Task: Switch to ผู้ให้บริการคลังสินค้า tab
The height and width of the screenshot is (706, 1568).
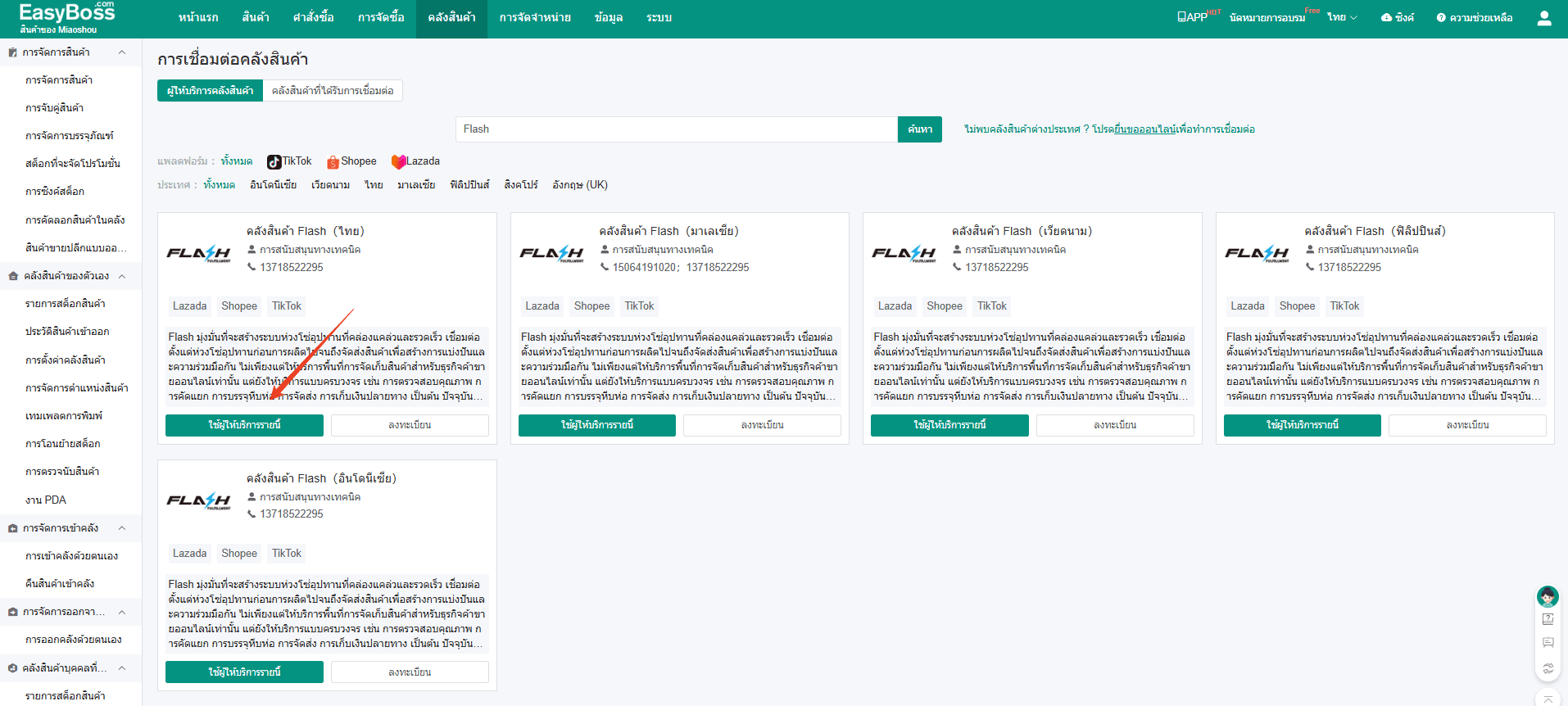Action: 210,91
